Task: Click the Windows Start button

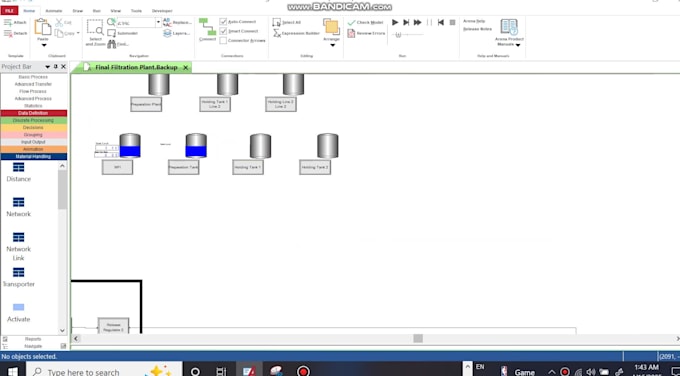Action: point(13,371)
